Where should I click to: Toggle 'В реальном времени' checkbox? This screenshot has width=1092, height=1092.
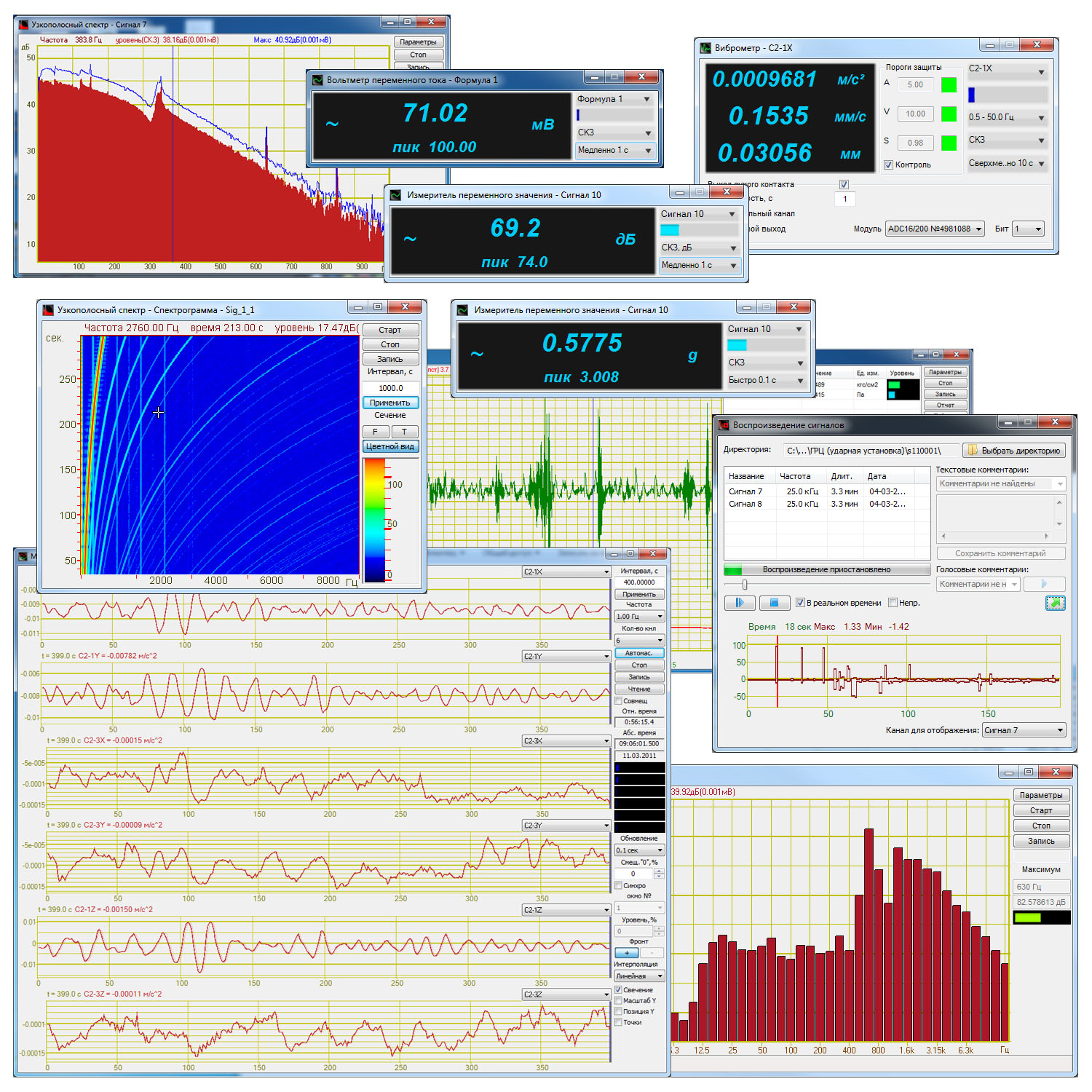pyautogui.click(x=800, y=603)
